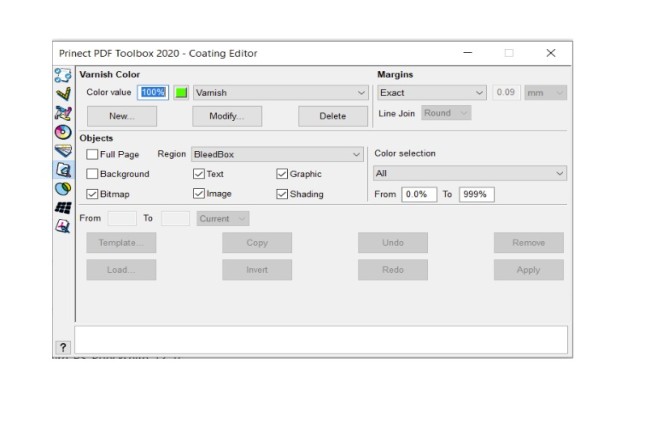Click the green varnish color swatch
The width and height of the screenshot is (645, 430).
coord(181,93)
